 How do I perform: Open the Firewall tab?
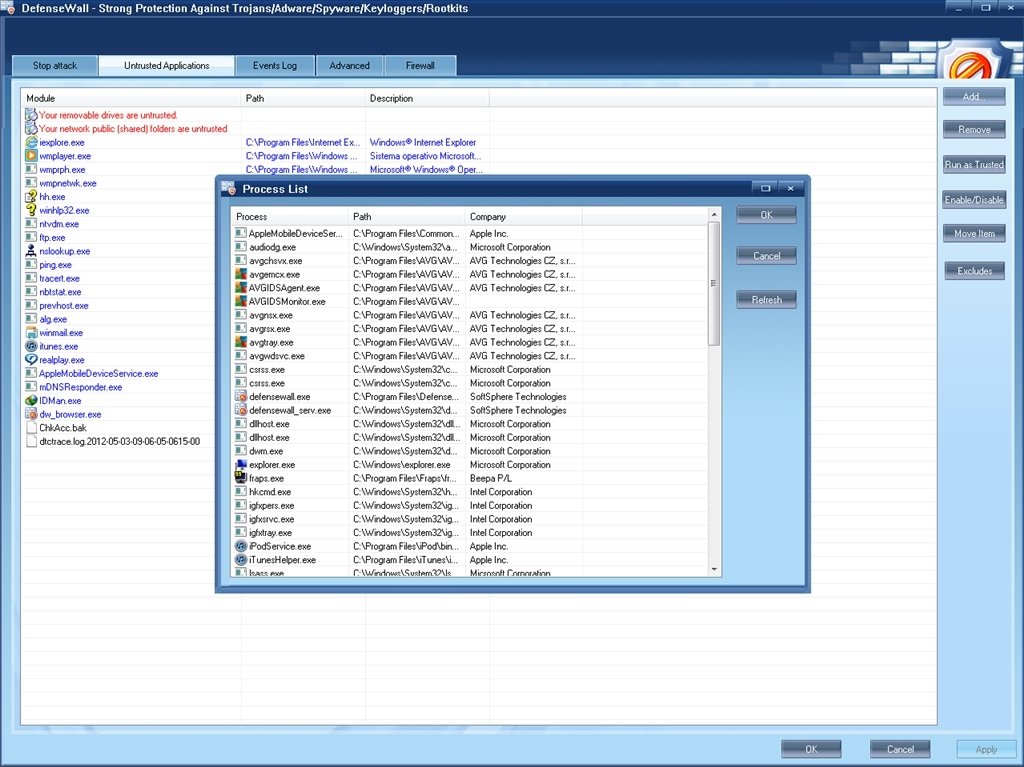tap(420, 65)
